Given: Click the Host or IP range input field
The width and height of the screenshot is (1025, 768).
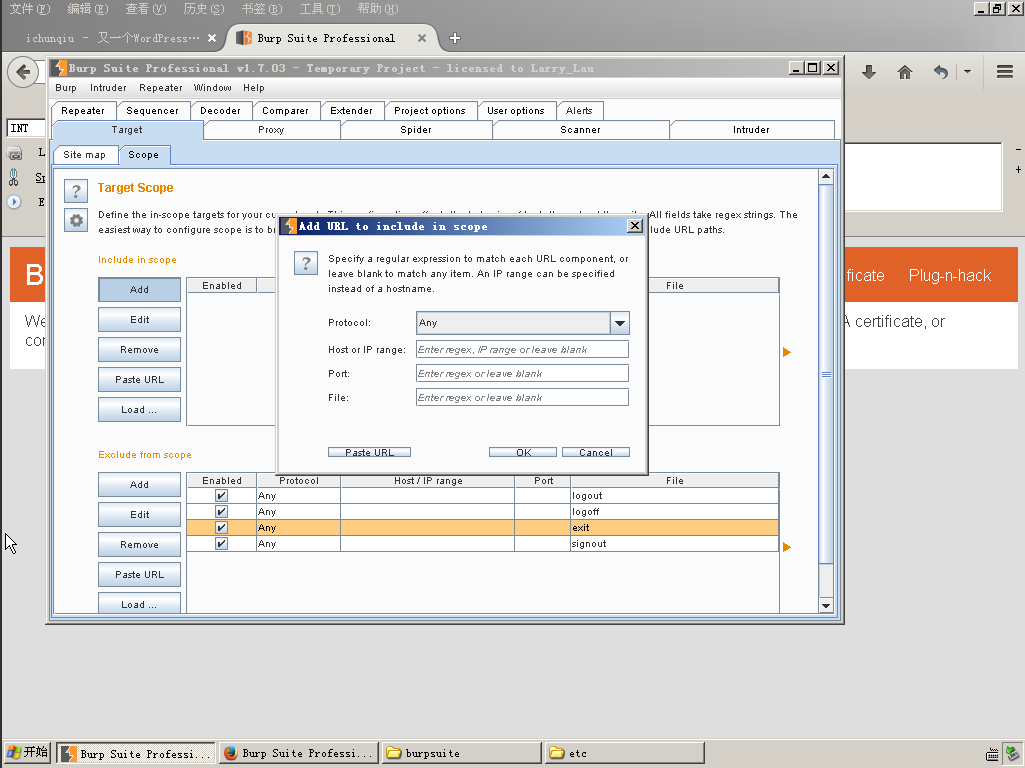Looking at the screenshot, I should click(x=522, y=349).
